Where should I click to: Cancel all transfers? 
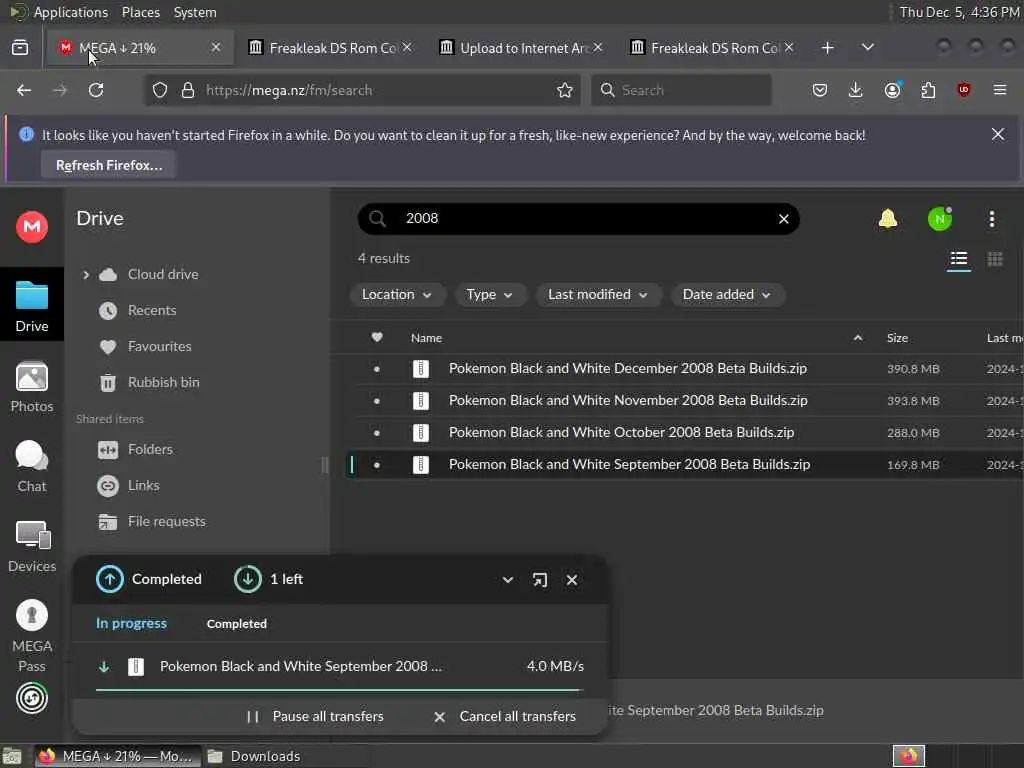point(505,716)
